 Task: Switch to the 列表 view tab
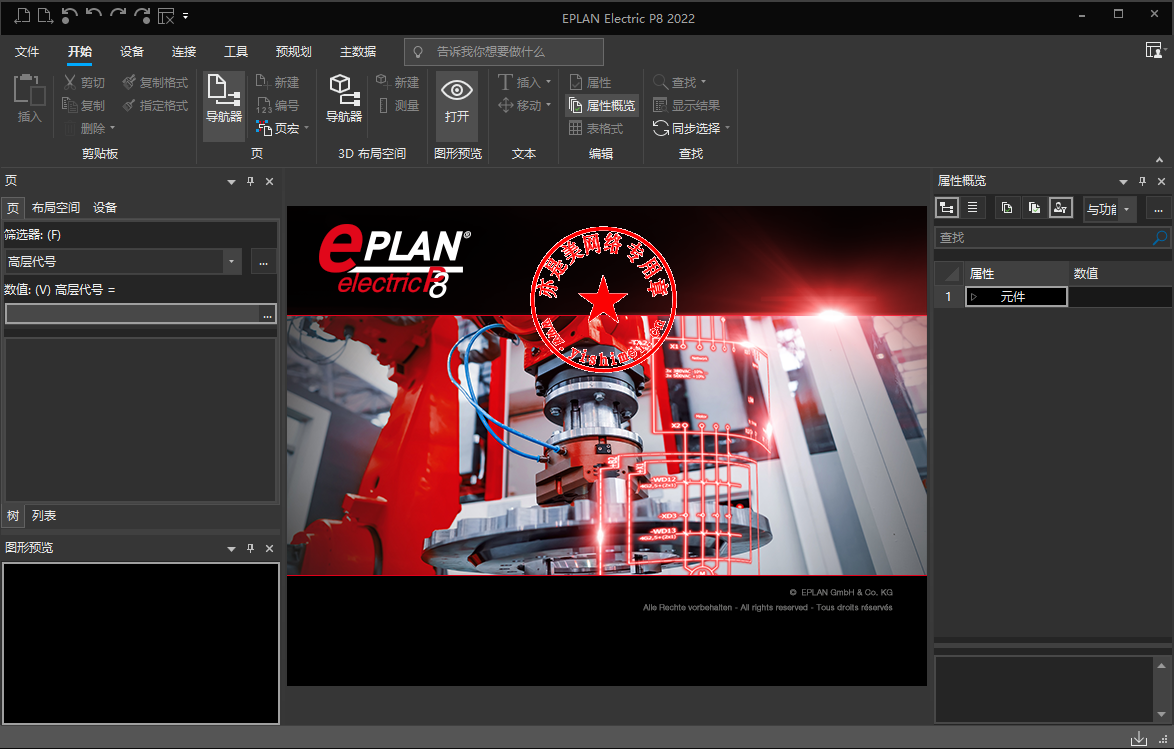43,516
